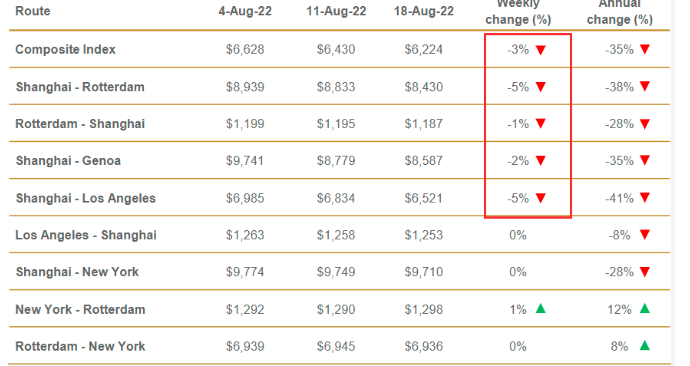The height and width of the screenshot is (366, 690).
Task: Click the Weekly change (%) header
Action: (518, 12)
